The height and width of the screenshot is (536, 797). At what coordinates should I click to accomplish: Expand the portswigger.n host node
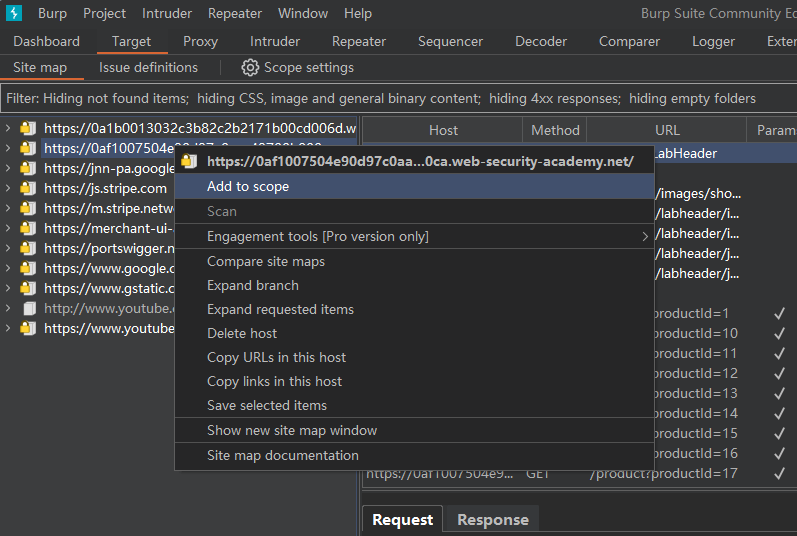pos(8,248)
